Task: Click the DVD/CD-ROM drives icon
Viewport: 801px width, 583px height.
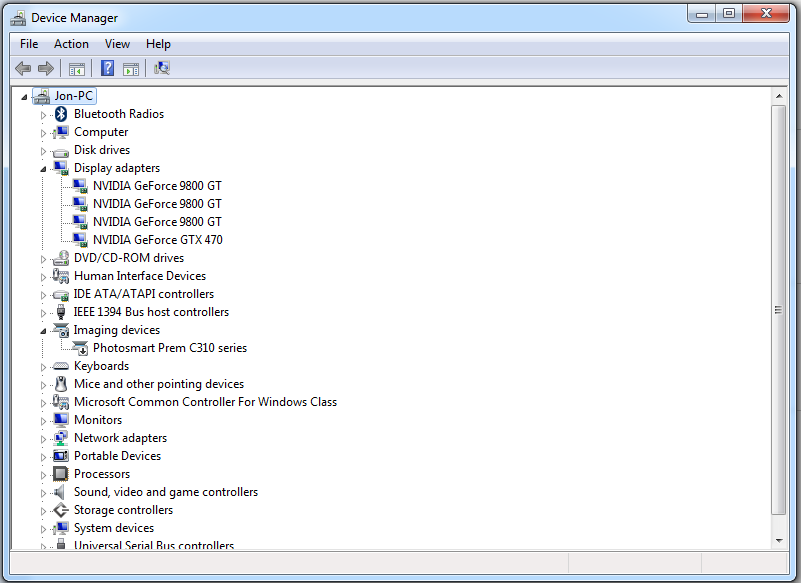Action: [x=61, y=258]
